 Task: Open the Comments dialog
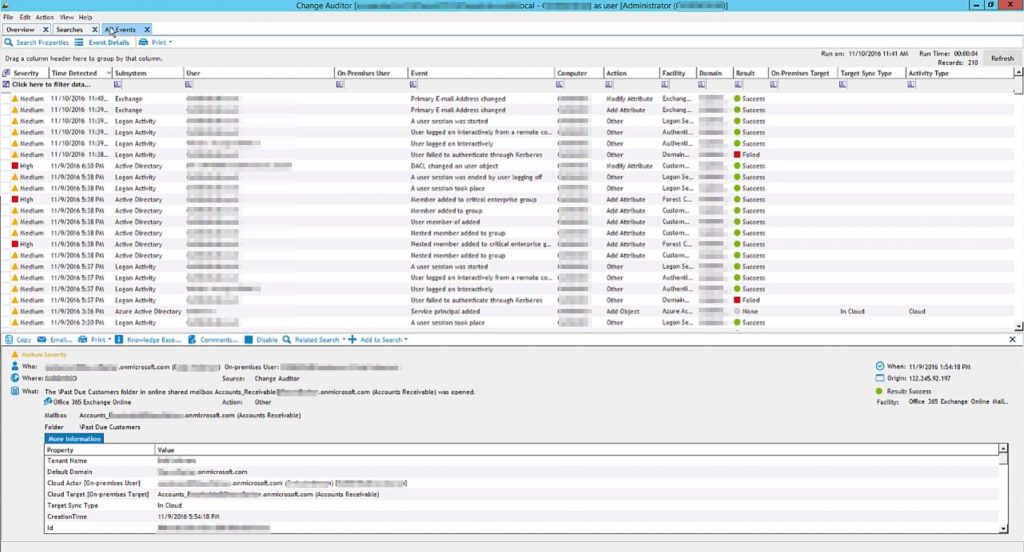pos(215,340)
